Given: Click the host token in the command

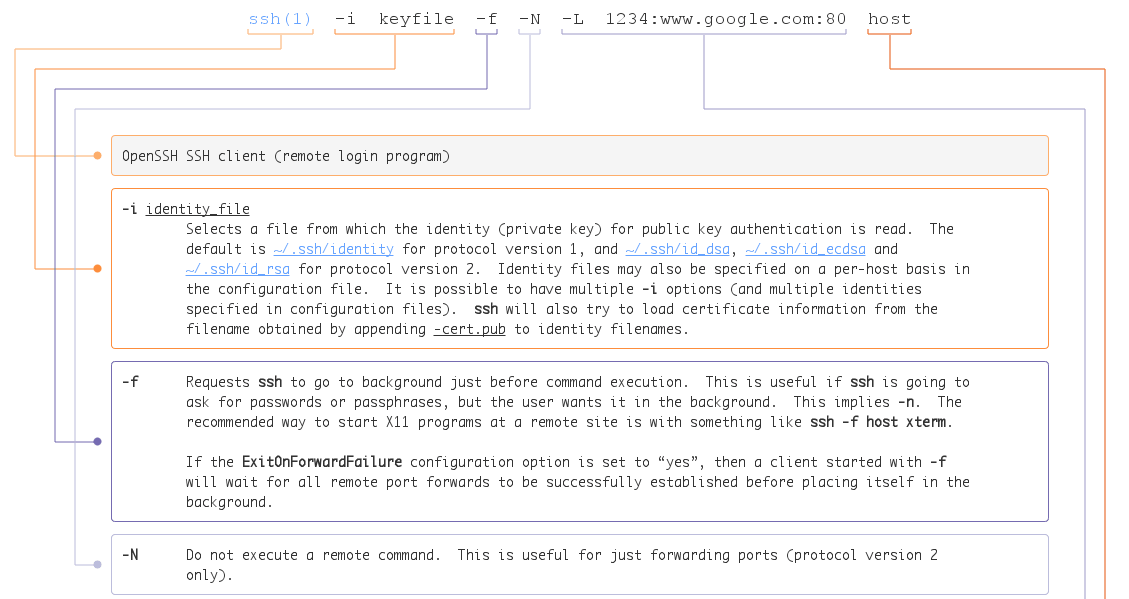Looking at the screenshot, I should tap(888, 18).
